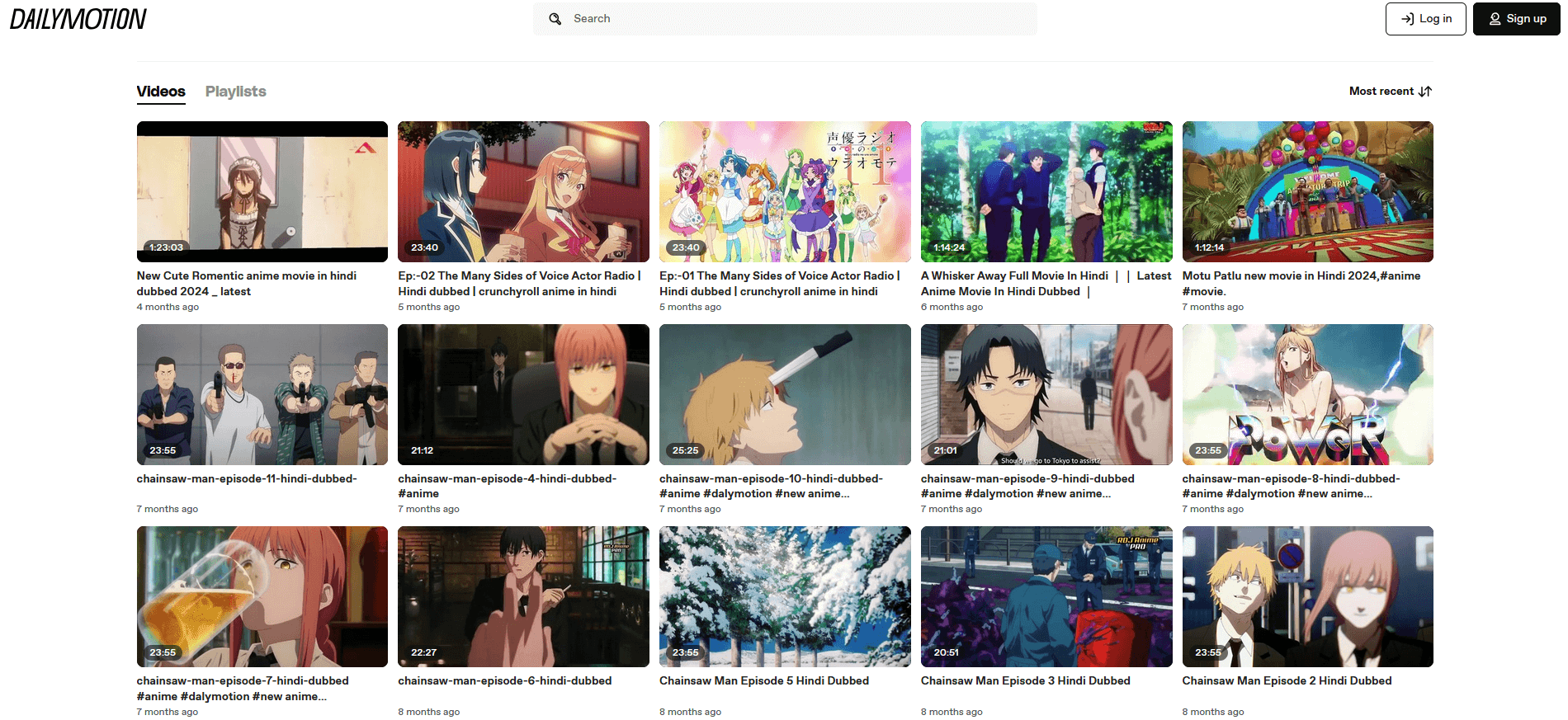Click the 21:01 duration badge
Image resolution: width=1568 pixels, height=720 pixels.
(x=946, y=450)
